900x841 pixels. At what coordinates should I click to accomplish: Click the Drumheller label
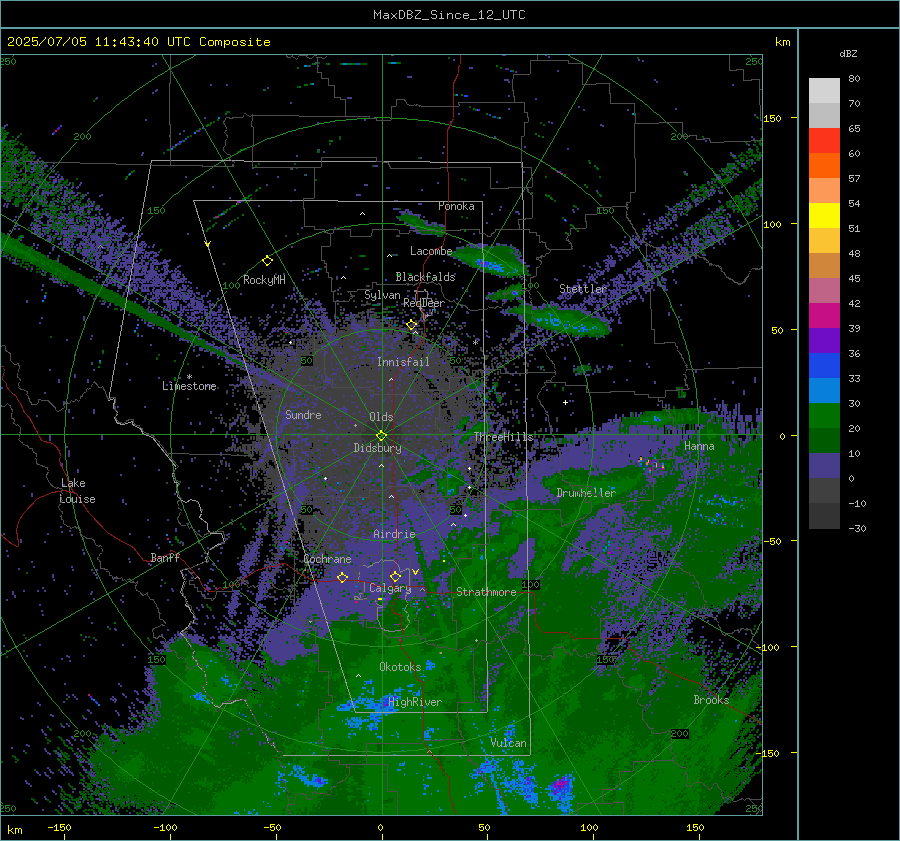coord(586,493)
